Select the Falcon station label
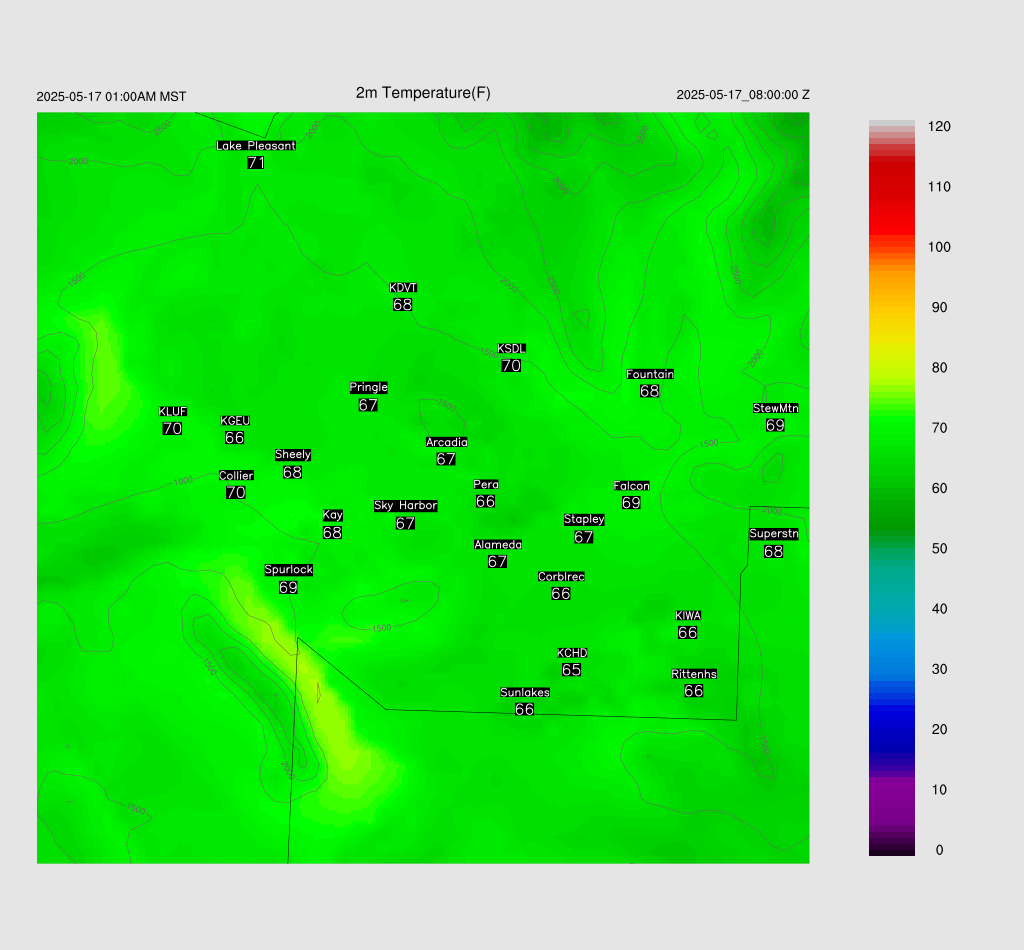 [632, 486]
